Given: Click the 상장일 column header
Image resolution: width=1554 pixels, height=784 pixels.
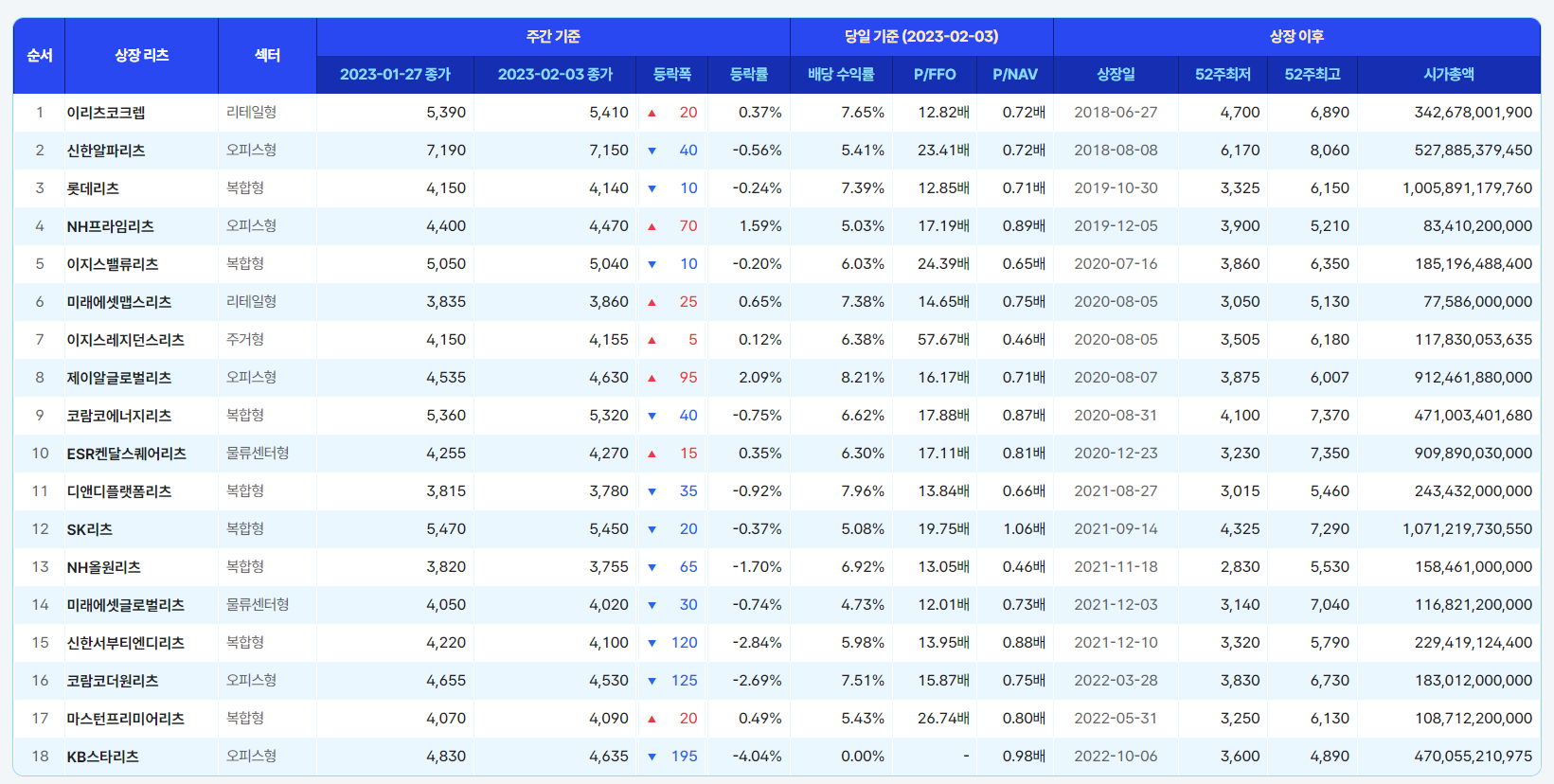Looking at the screenshot, I should 1116,75.
